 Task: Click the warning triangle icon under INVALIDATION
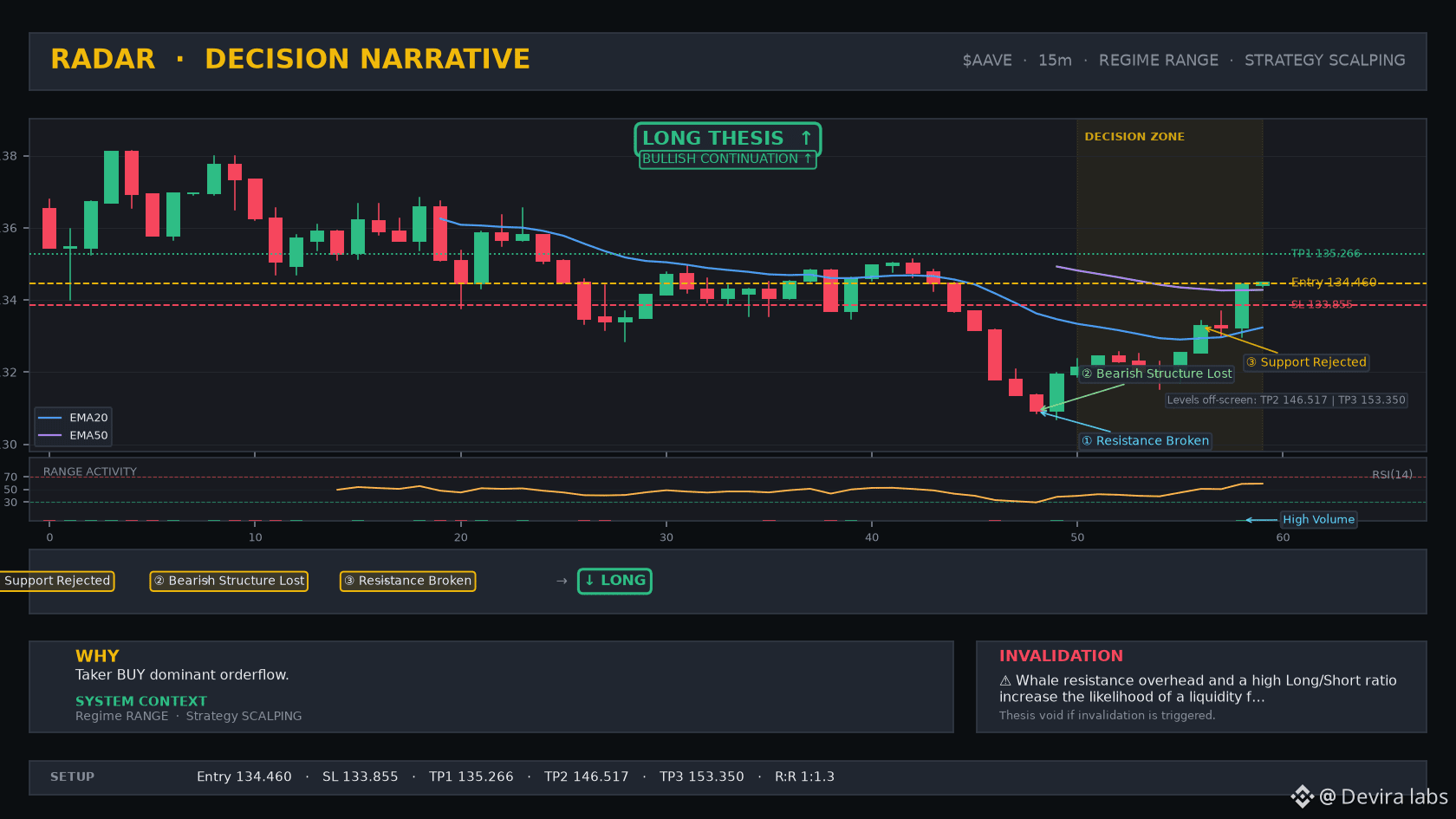[x=1005, y=681]
